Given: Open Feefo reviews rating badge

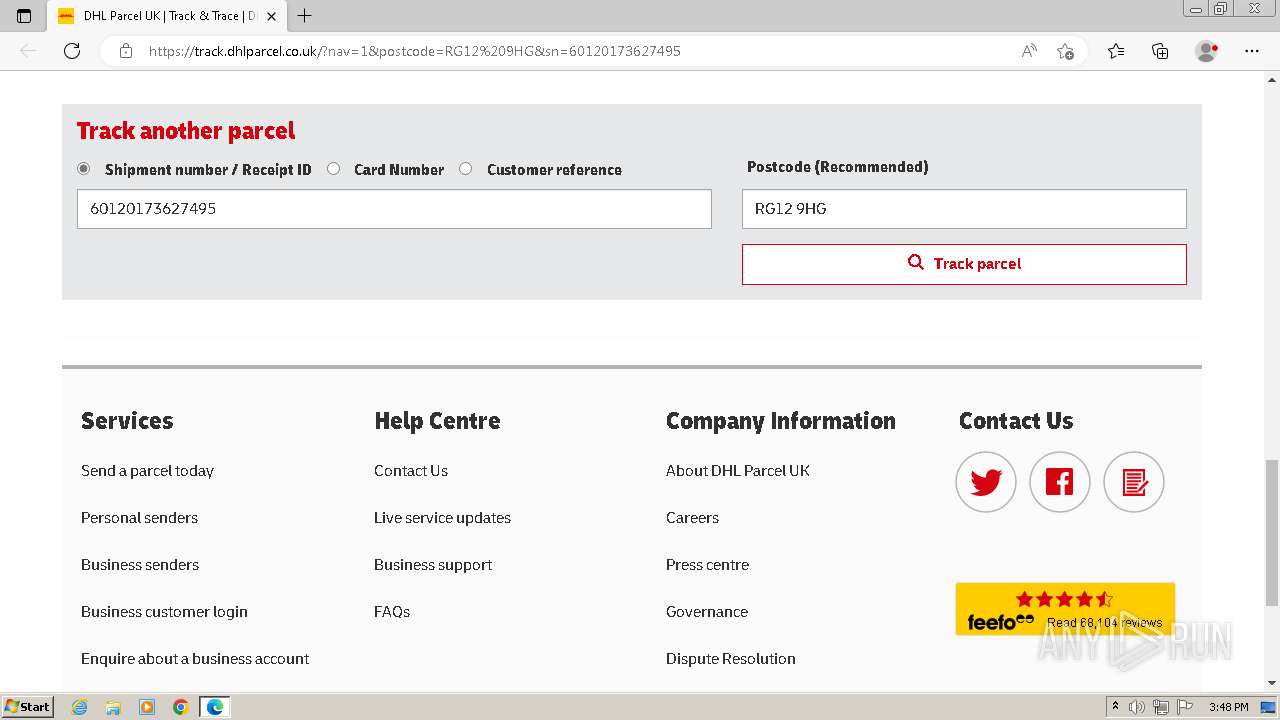Looking at the screenshot, I should pos(1065,609).
